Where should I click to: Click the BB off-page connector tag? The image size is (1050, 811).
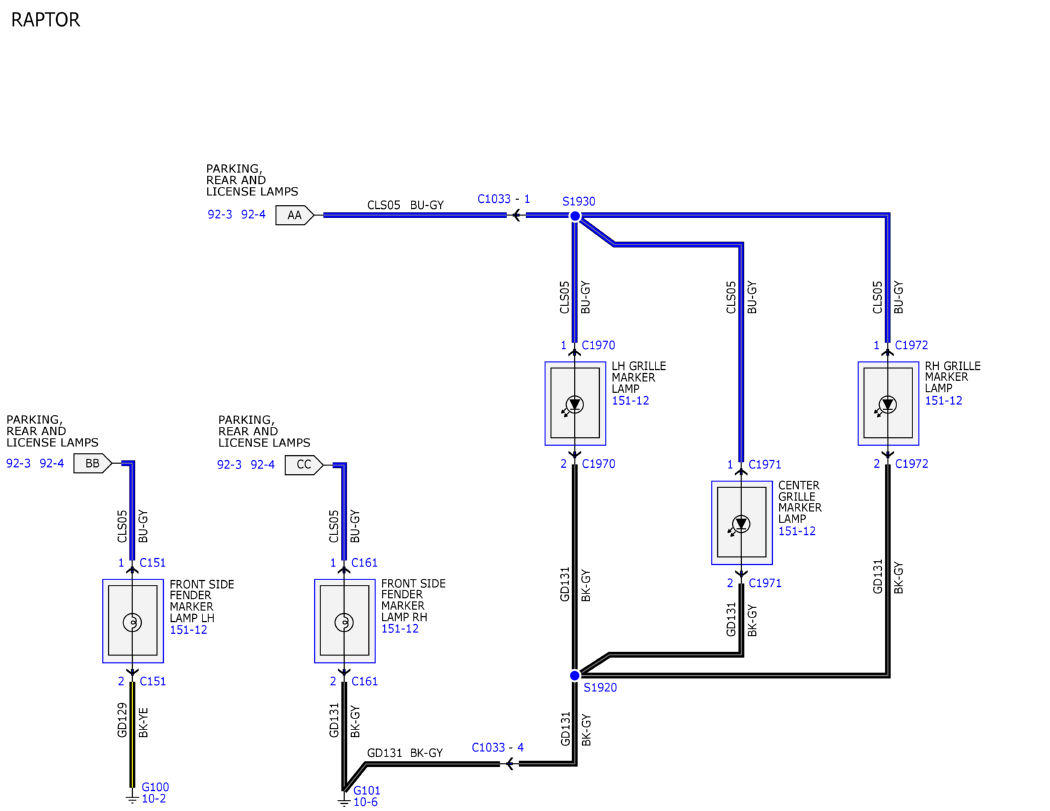[92, 463]
